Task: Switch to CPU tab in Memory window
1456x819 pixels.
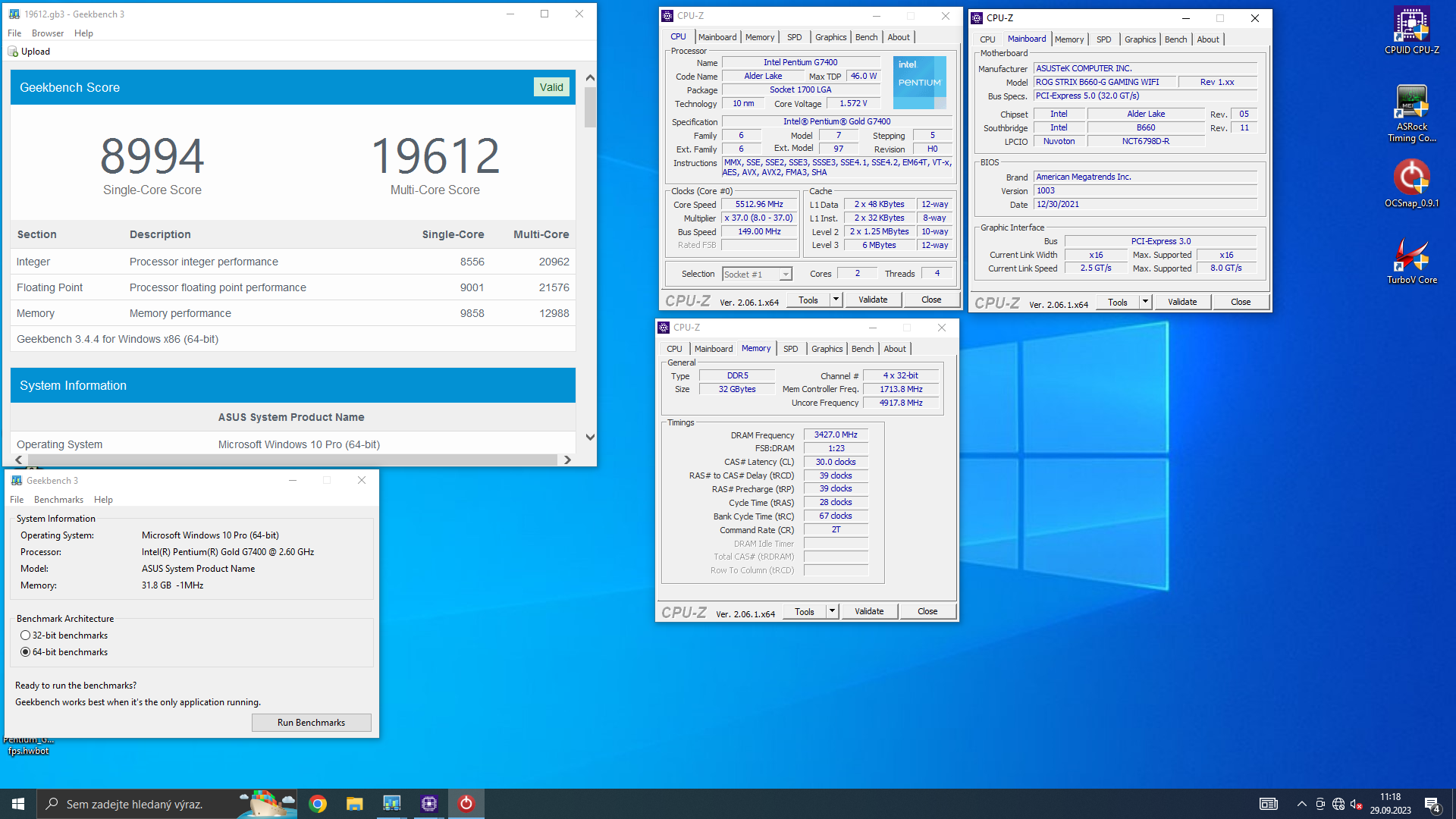Action: coord(674,349)
